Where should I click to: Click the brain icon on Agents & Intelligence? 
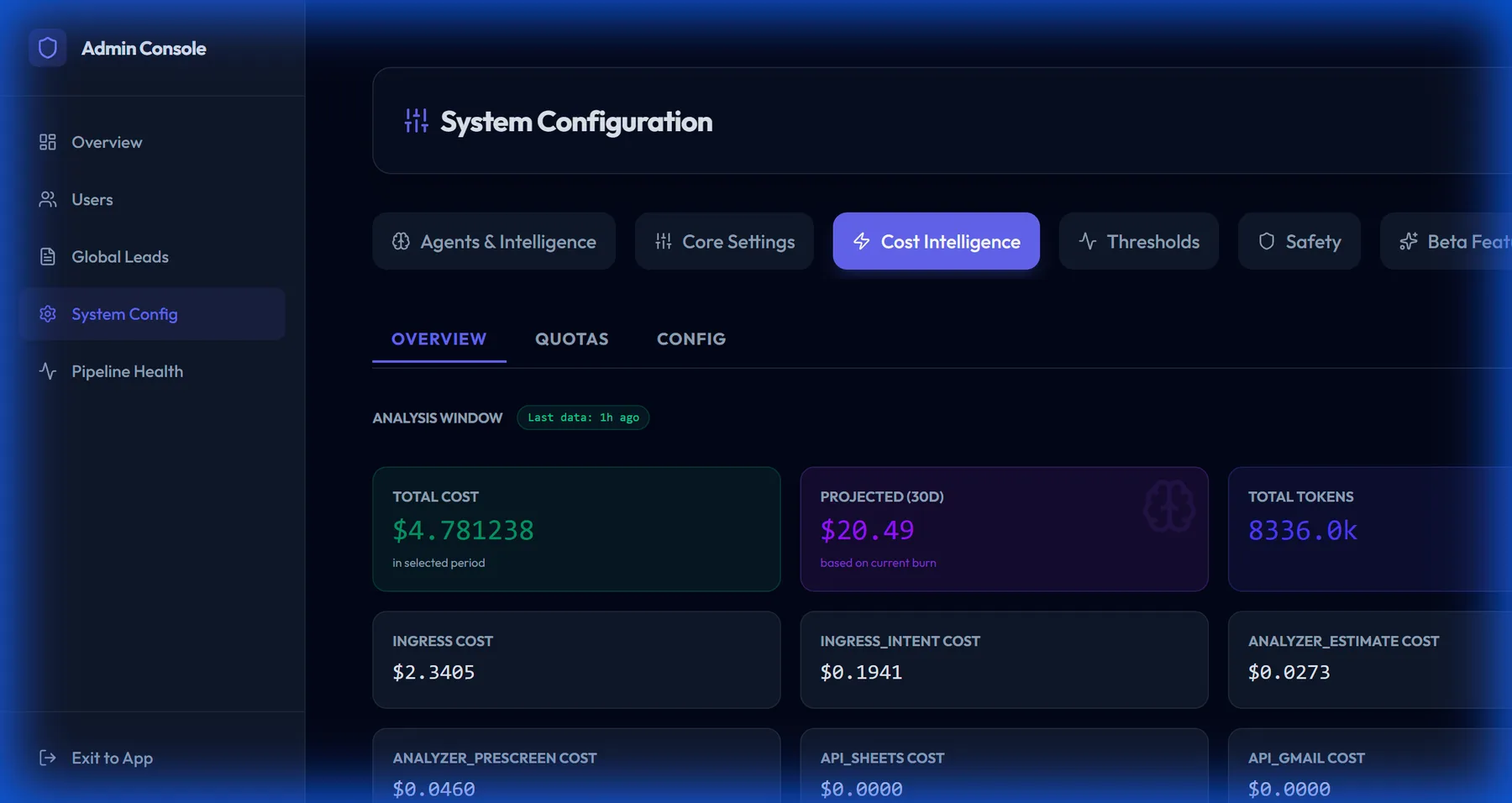(x=402, y=241)
